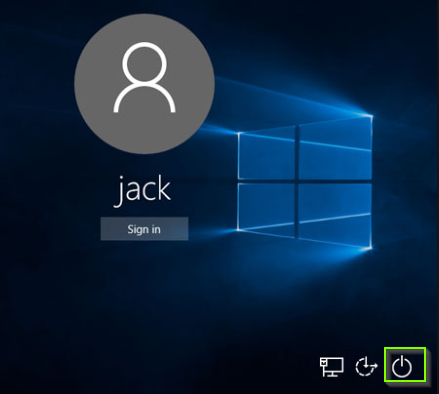This screenshot has height=394, width=439.
Task: Click the Windows logo top-right pane
Action: [x=335, y=148]
